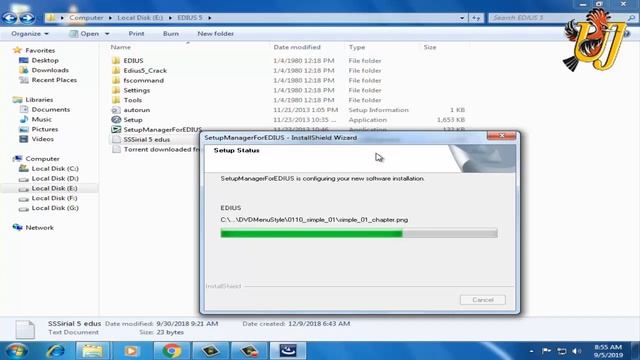Select Downloads under Favorites

50,70
